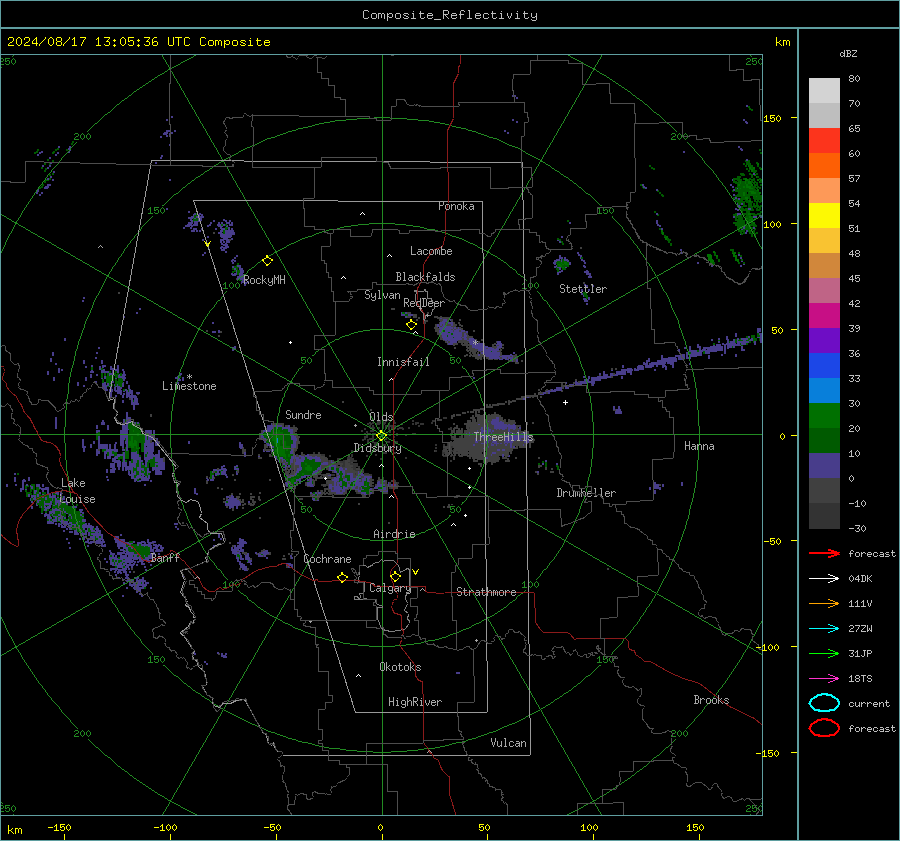900x841 pixels.
Task: Pick the magenta 42 dBZ color swatch
Action: (824, 315)
